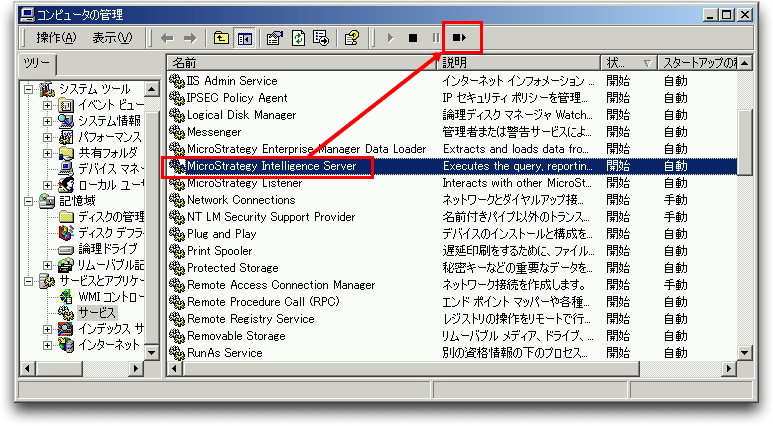Screen dimensions: 773x426
Task: Click tree pane horizontal scrollbar left arrow
Action: (x=28, y=368)
